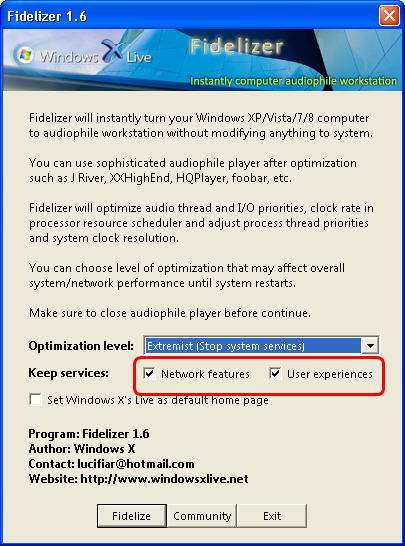Click the lucifiar@hotmail.com contact address
The image size is (405, 546).
pos(135,464)
